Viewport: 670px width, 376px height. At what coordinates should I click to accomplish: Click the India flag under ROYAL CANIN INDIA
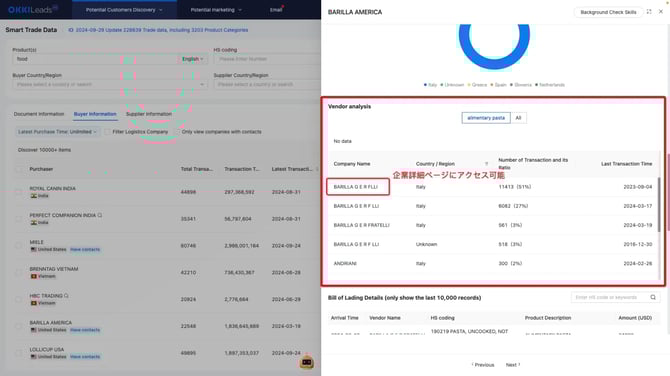(33, 196)
